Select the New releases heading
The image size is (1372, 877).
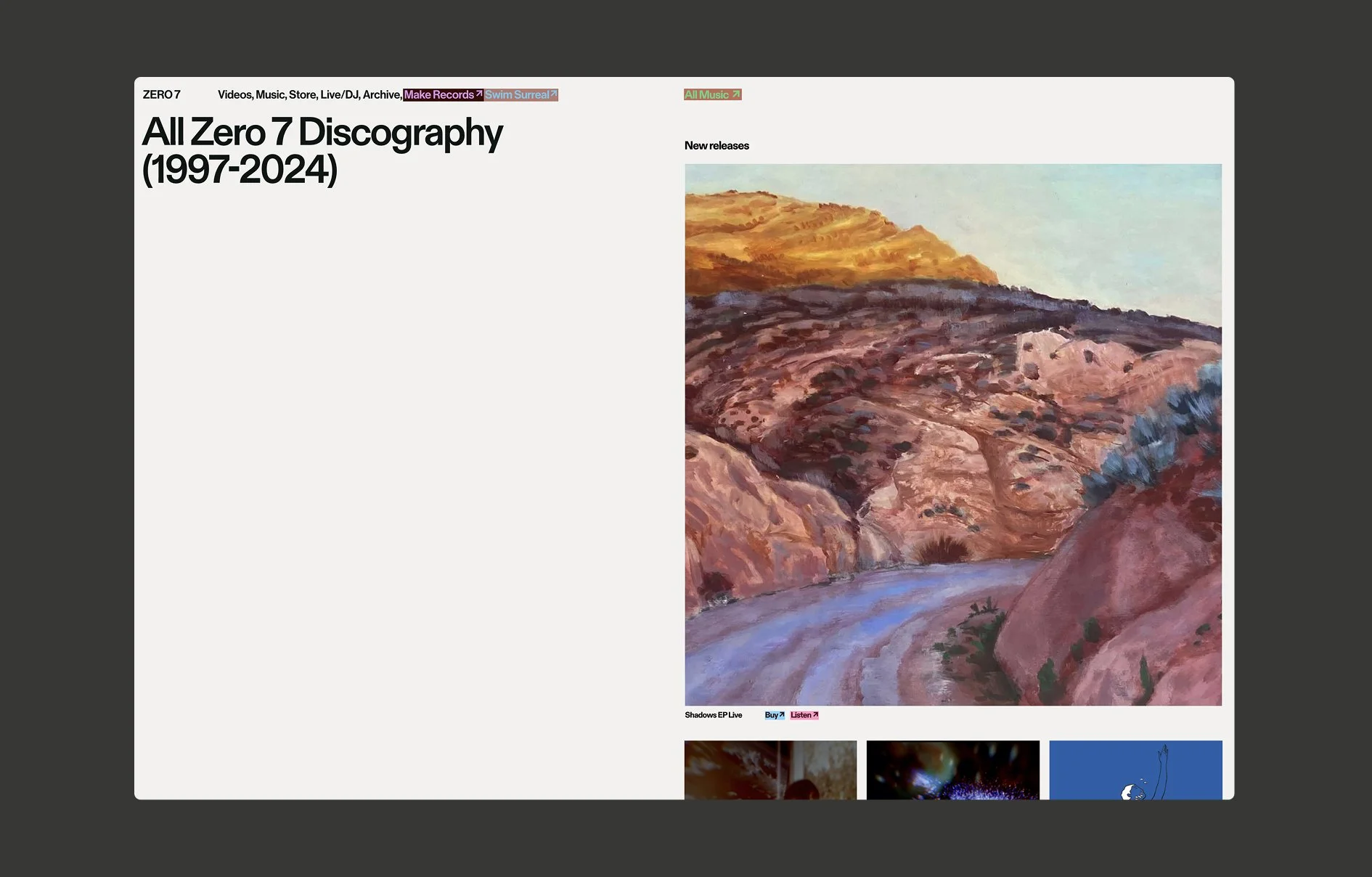pyautogui.click(x=716, y=145)
